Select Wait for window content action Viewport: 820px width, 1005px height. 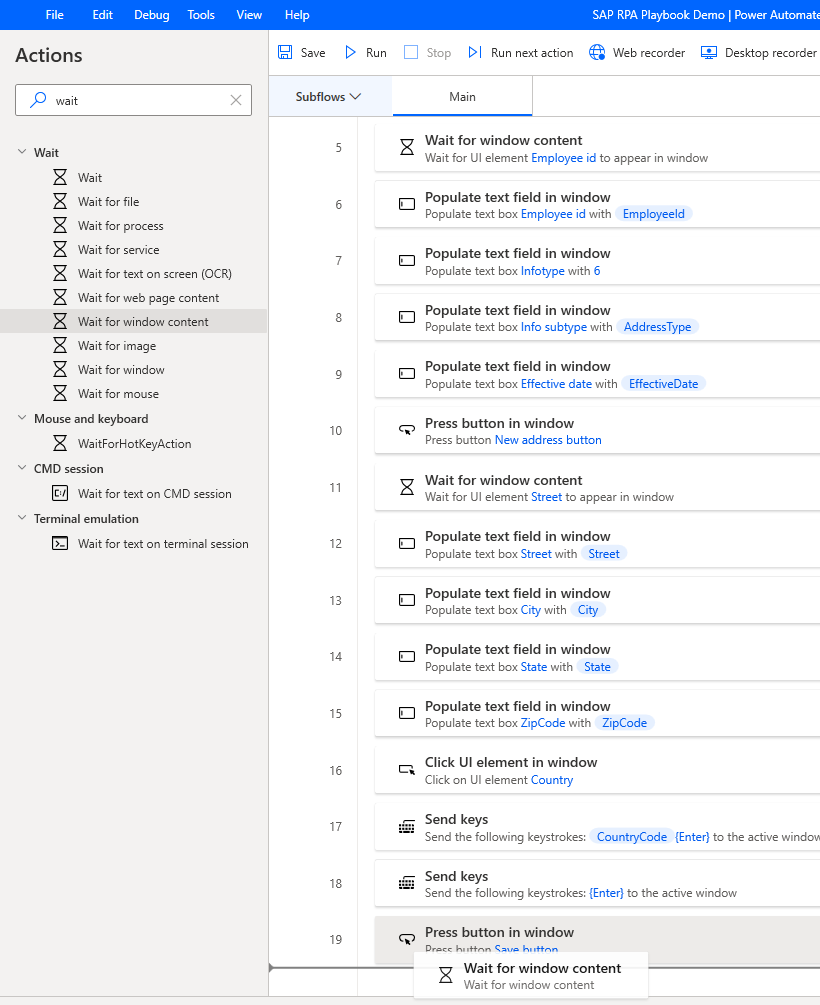pyautogui.click(x=133, y=322)
